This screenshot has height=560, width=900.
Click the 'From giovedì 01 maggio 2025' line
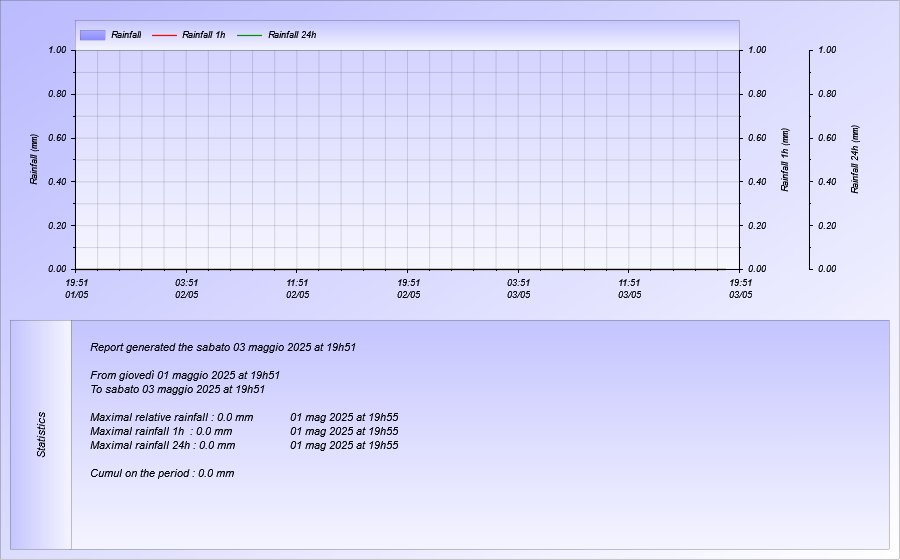(x=185, y=375)
